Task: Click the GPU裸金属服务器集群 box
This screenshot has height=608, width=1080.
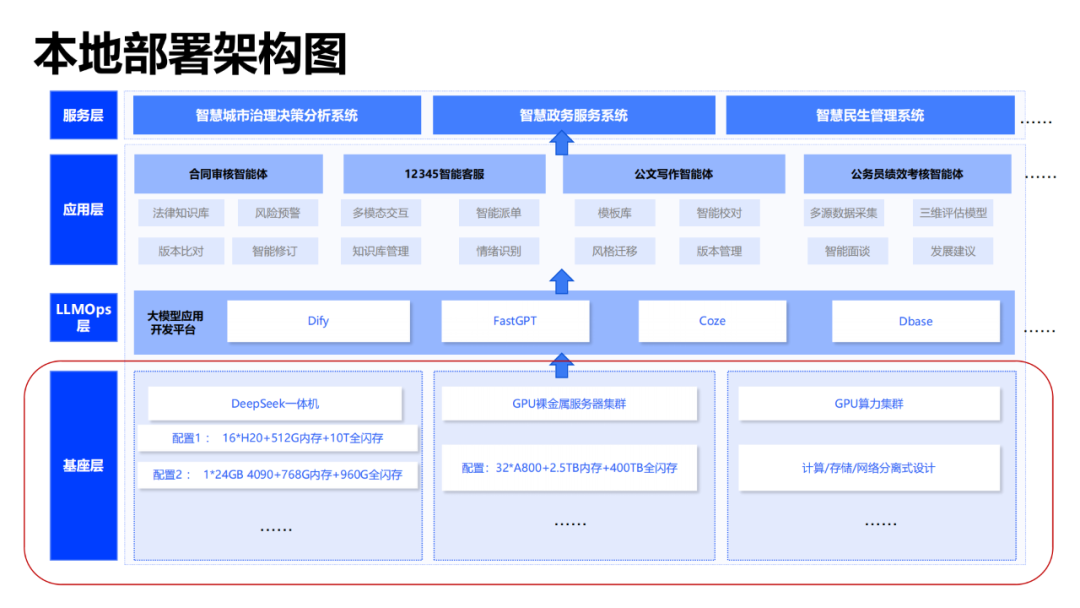Action: [x=569, y=403]
